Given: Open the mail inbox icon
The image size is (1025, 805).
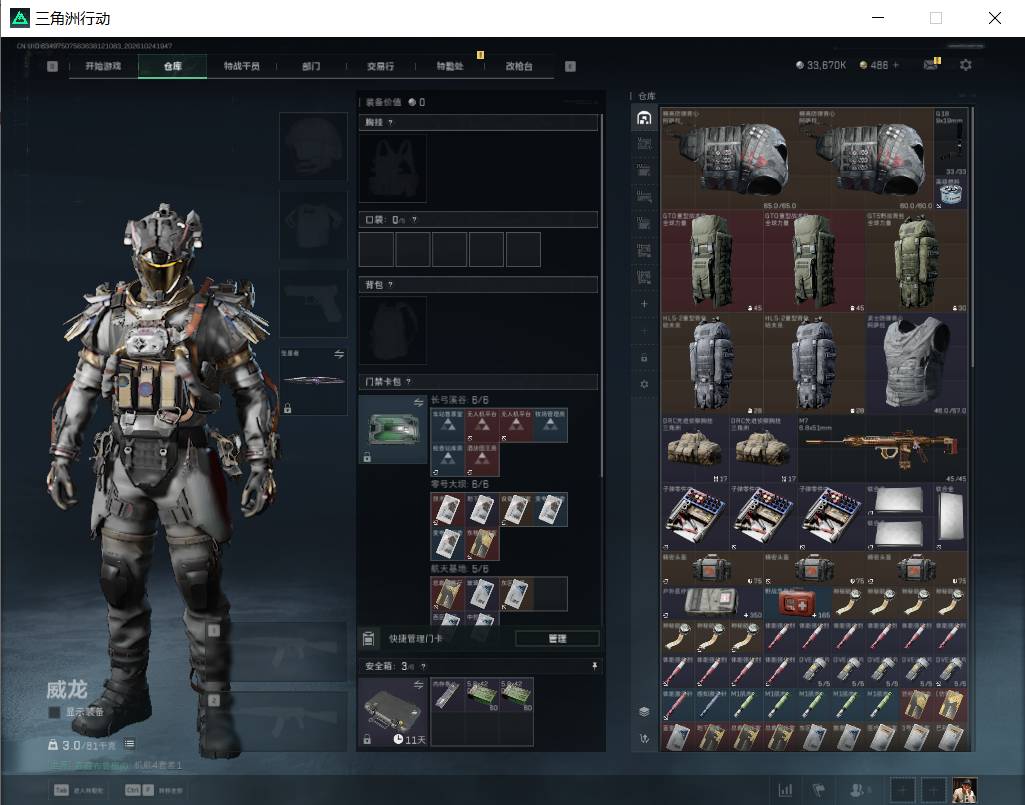Looking at the screenshot, I should [x=930, y=65].
